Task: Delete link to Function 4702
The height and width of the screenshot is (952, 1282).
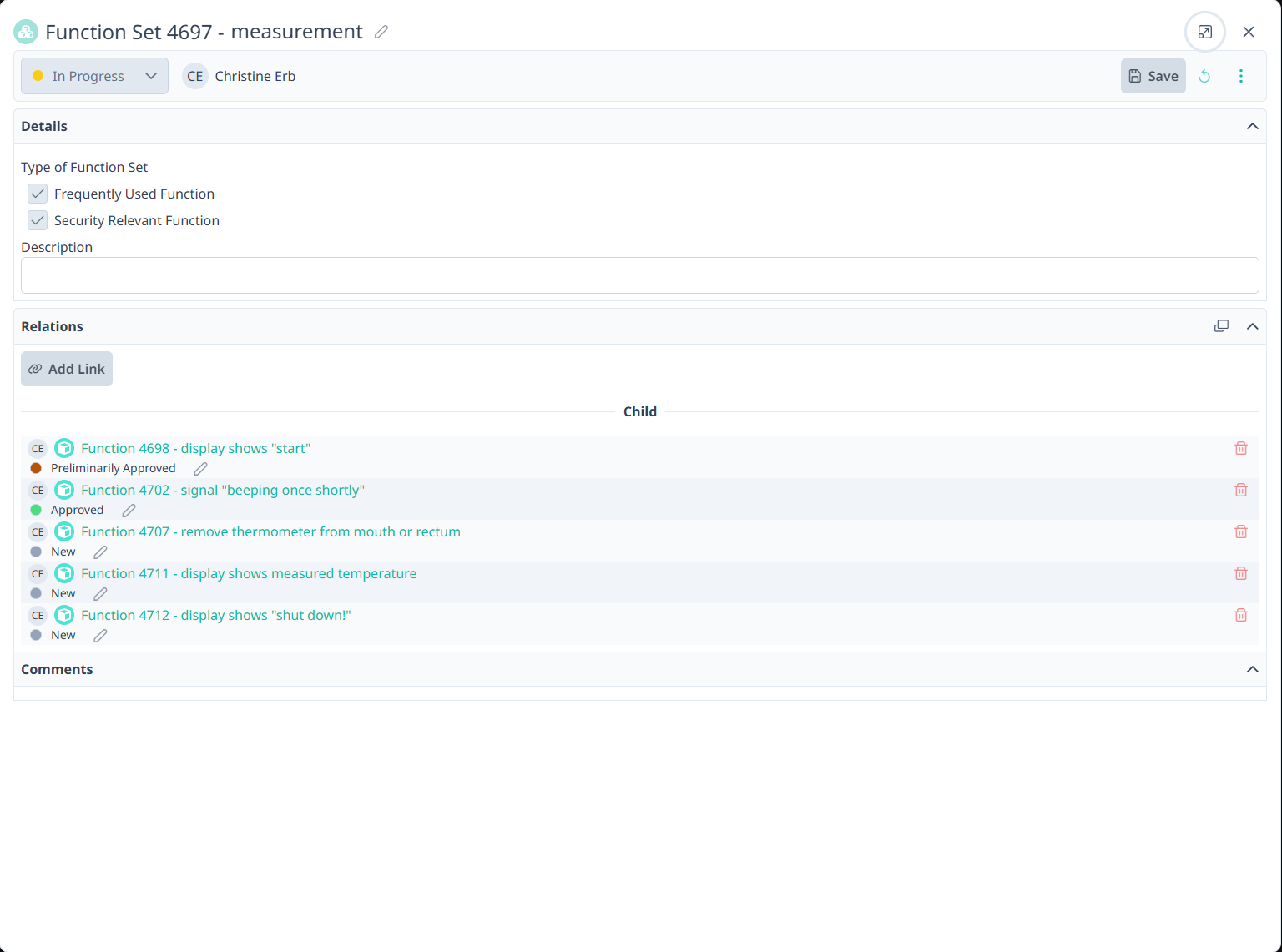Action: pyautogui.click(x=1241, y=490)
